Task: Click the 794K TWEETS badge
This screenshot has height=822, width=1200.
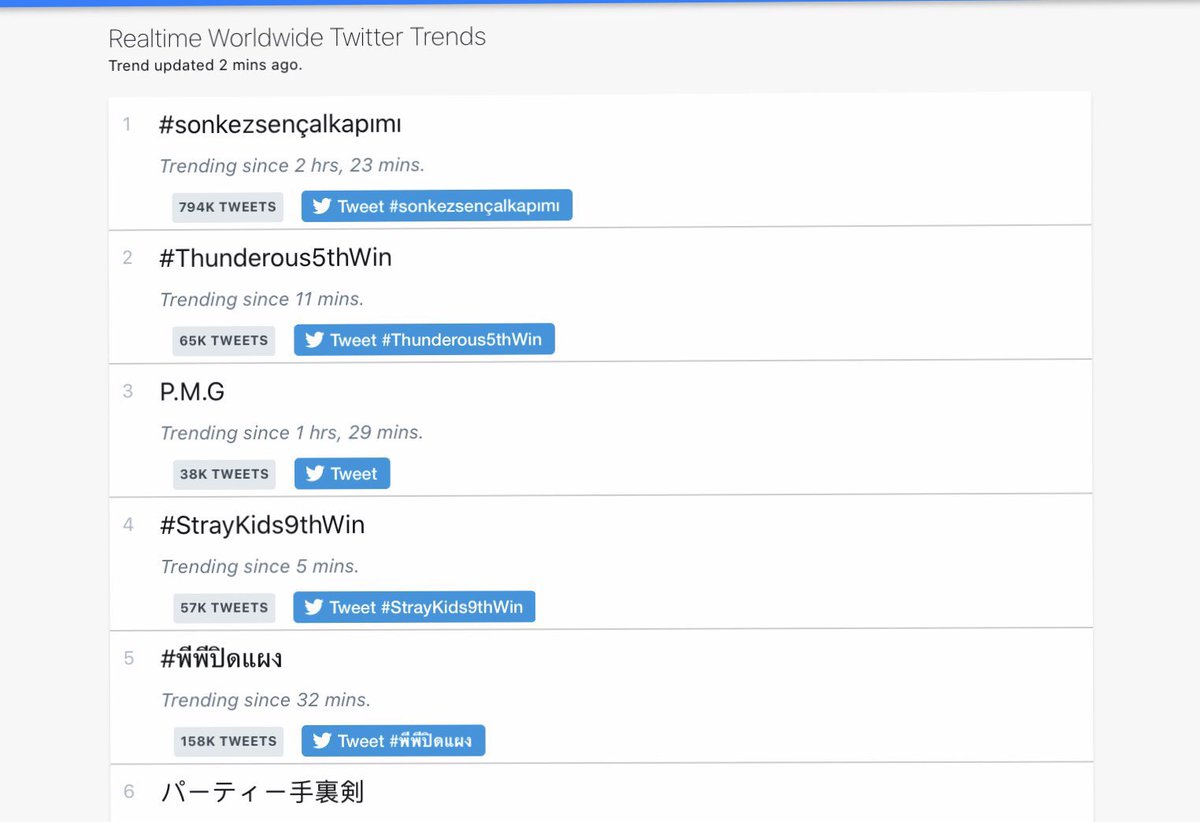Action: click(228, 207)
